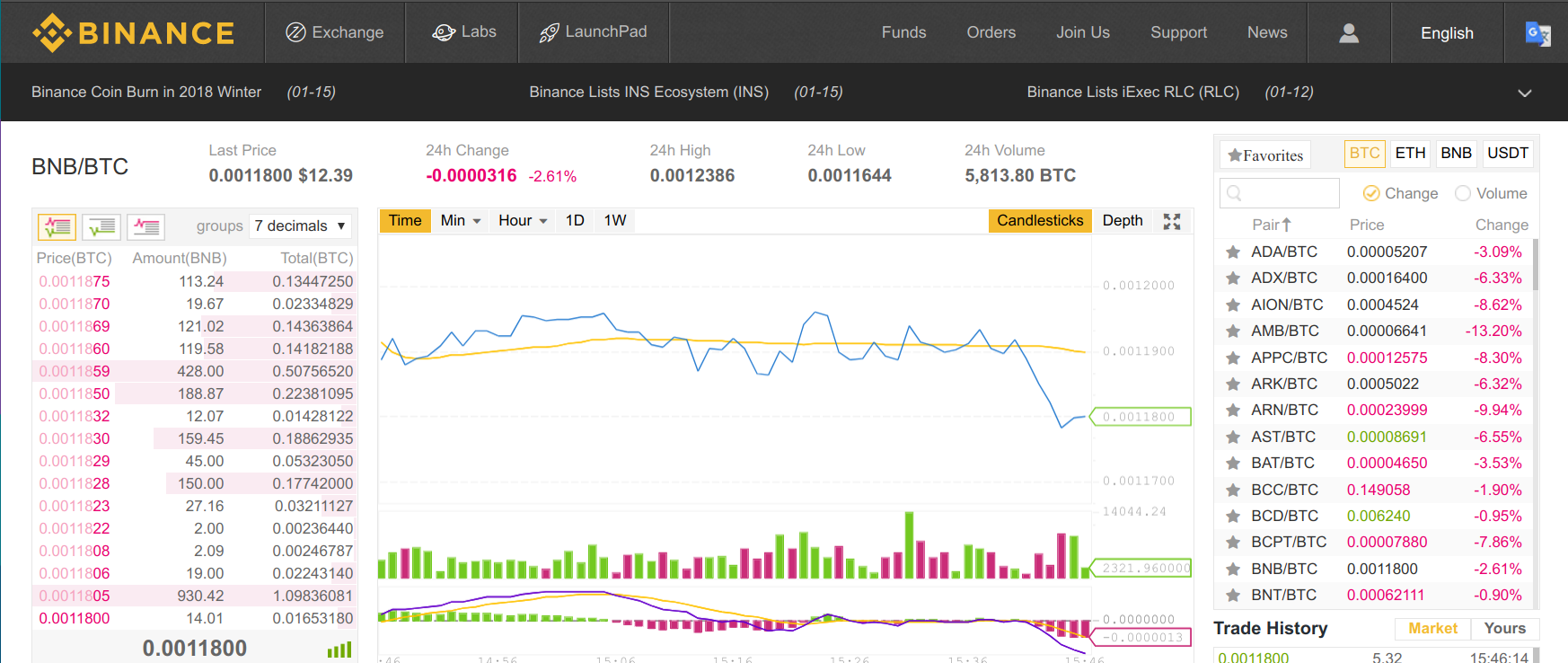The image size is (1568, 663).
Task: Click the Binance logo
Action: (133, 33)
